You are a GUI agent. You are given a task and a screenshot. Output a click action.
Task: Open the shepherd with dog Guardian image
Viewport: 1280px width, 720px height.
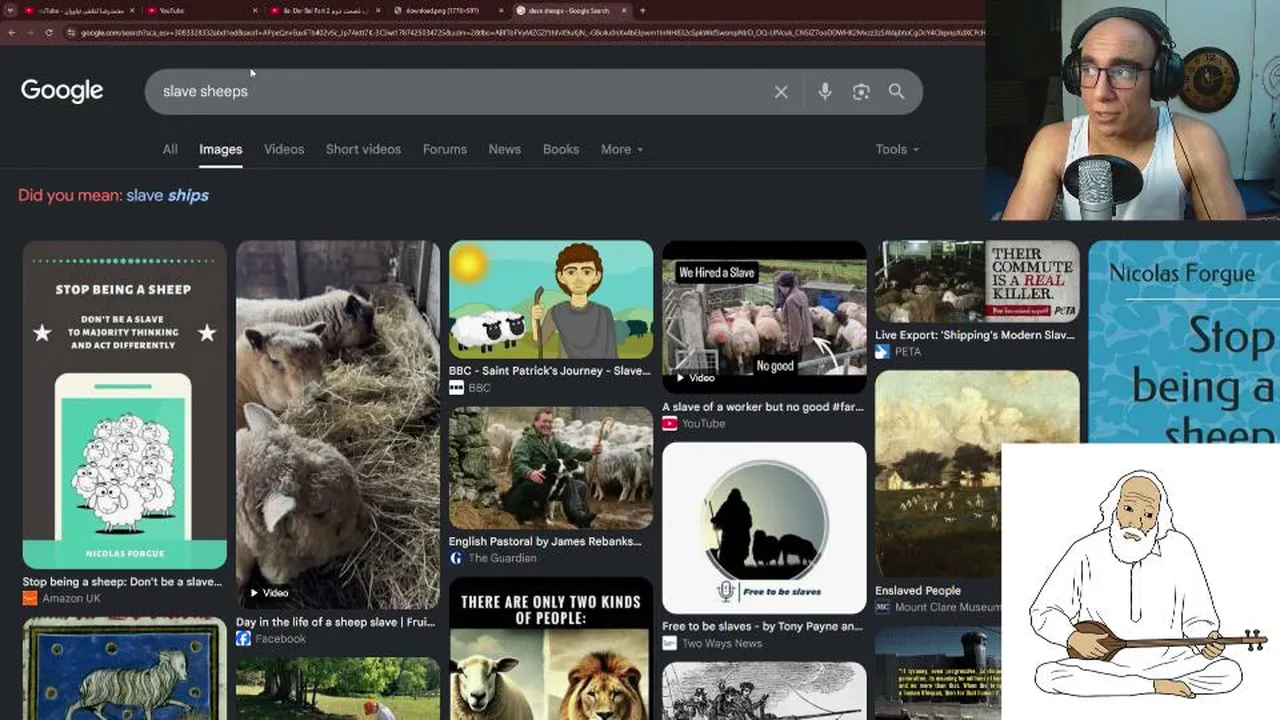coord(551,468)
